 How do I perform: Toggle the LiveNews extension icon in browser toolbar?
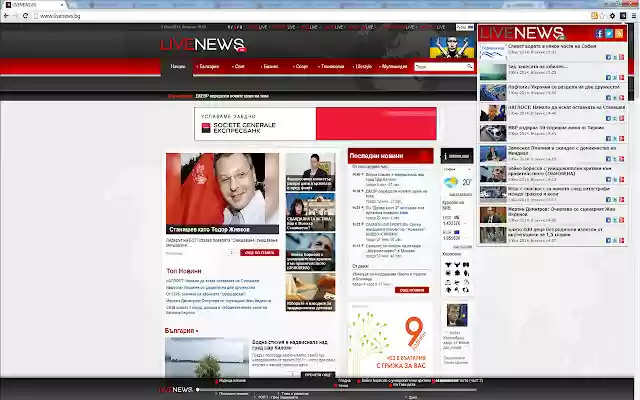(x=623, y=16)
